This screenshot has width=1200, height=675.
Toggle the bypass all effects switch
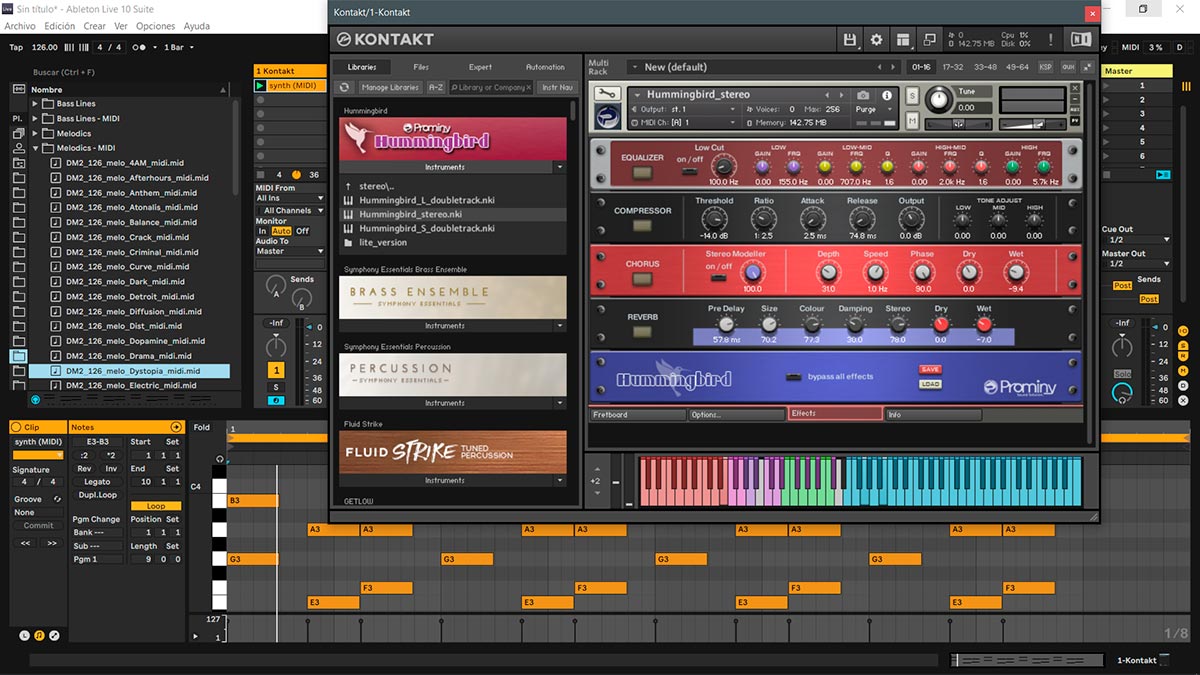(x=793, y=377)
